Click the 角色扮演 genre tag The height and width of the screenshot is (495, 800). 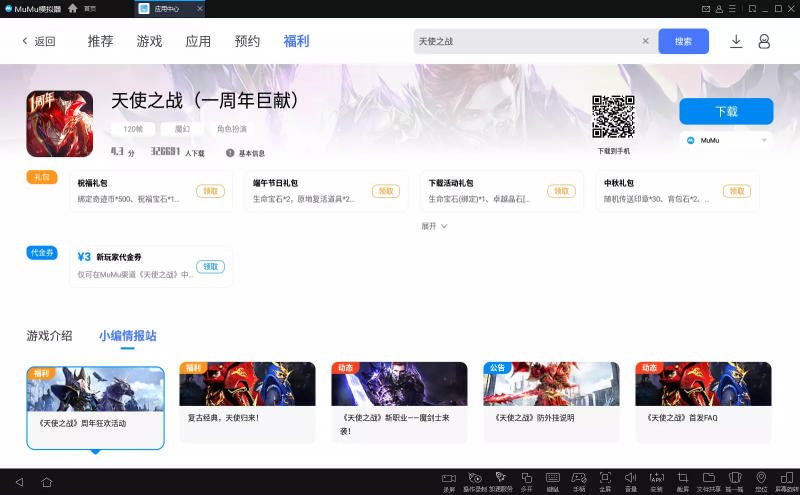232,129
